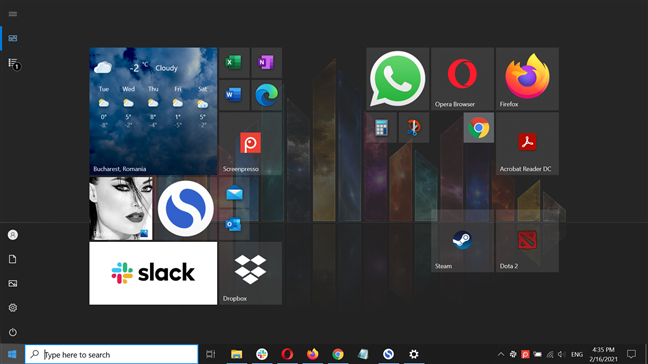Screen dimensions: 648x364
Task: Open the Weather tile for Bucharest
Action: tap(153, 111)
